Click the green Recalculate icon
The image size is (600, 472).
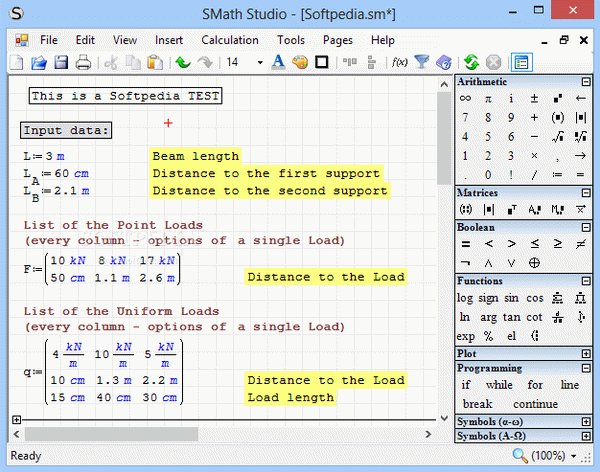tap(471, 62)
